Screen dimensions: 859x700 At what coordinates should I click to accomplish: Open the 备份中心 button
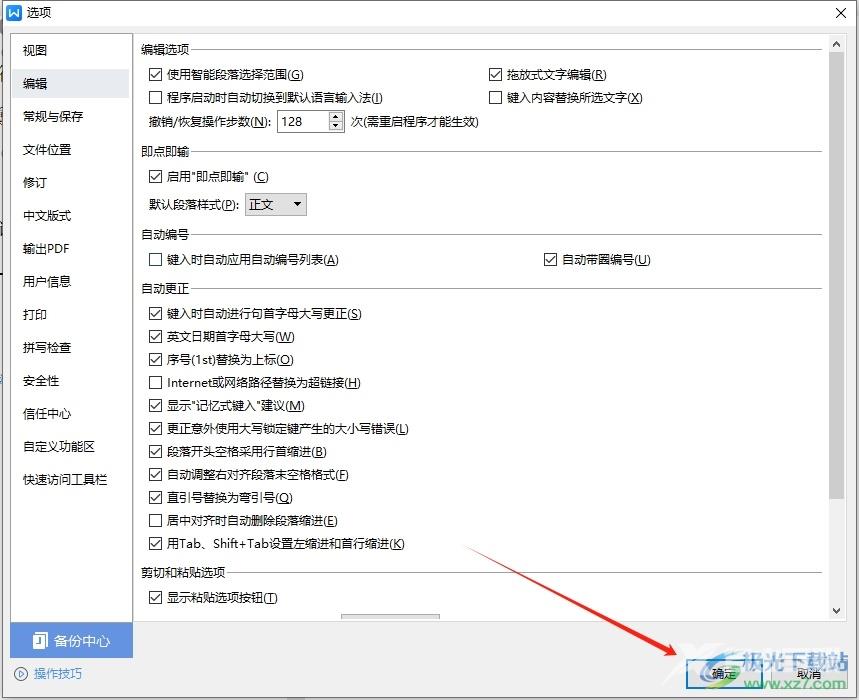[x=71, y=640]
